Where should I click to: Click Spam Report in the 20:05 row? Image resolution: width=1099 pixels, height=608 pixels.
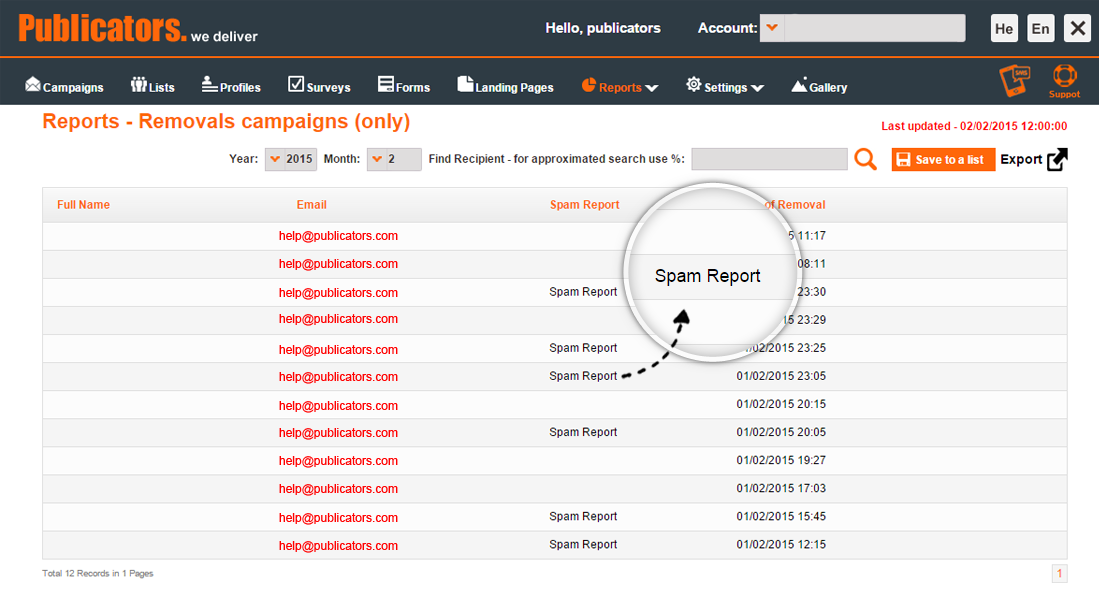coord(583,432)
